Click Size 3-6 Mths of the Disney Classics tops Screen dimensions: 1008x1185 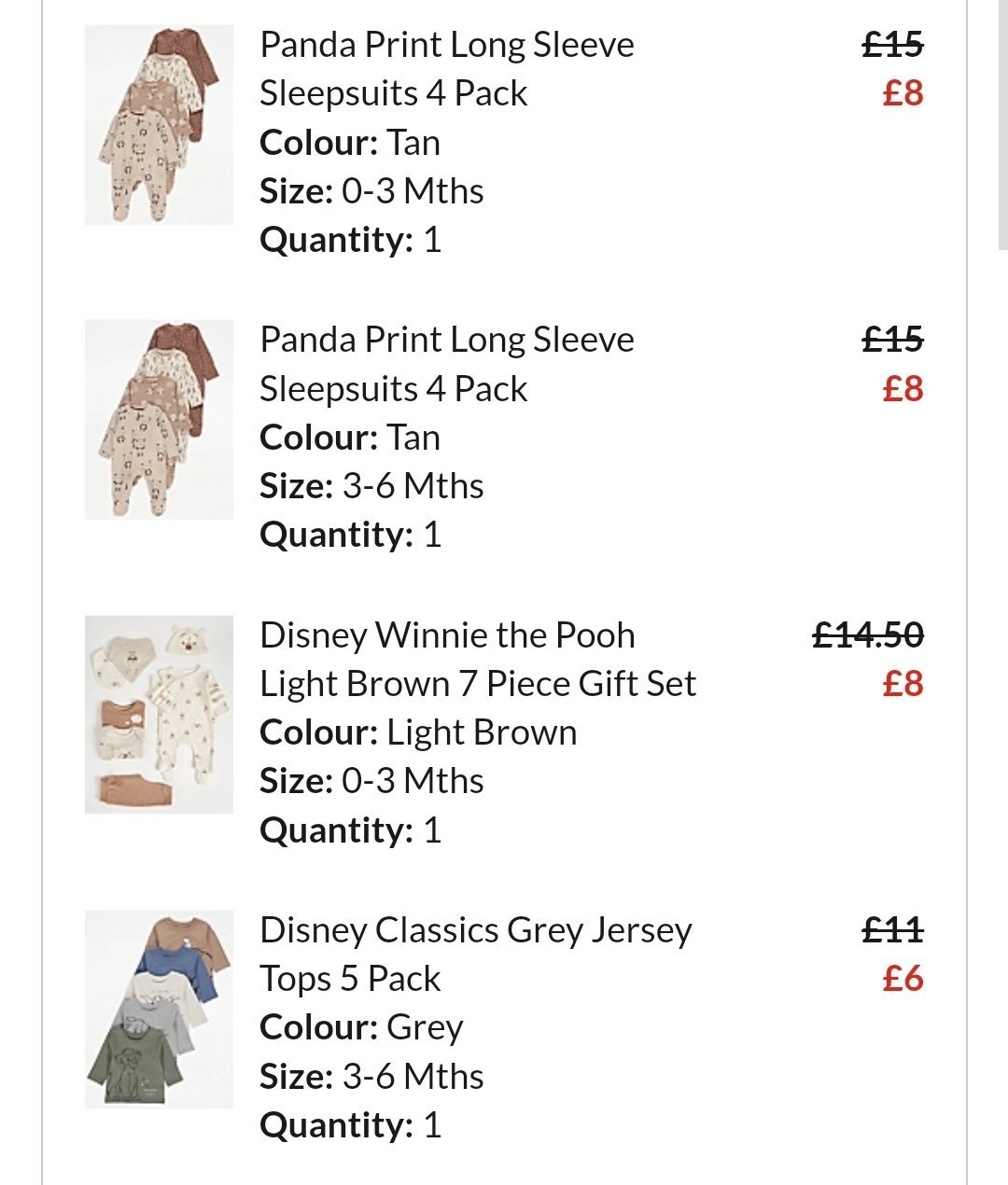[x=371, y=1077]
